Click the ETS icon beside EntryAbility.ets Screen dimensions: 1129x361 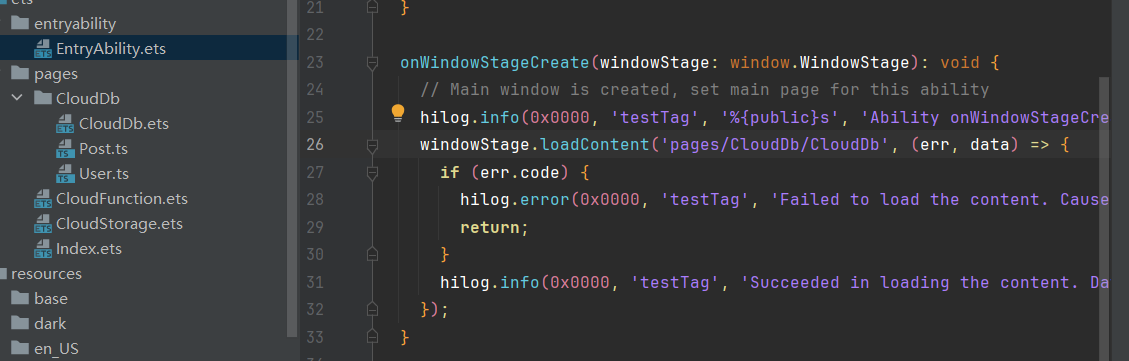point(43,49)
